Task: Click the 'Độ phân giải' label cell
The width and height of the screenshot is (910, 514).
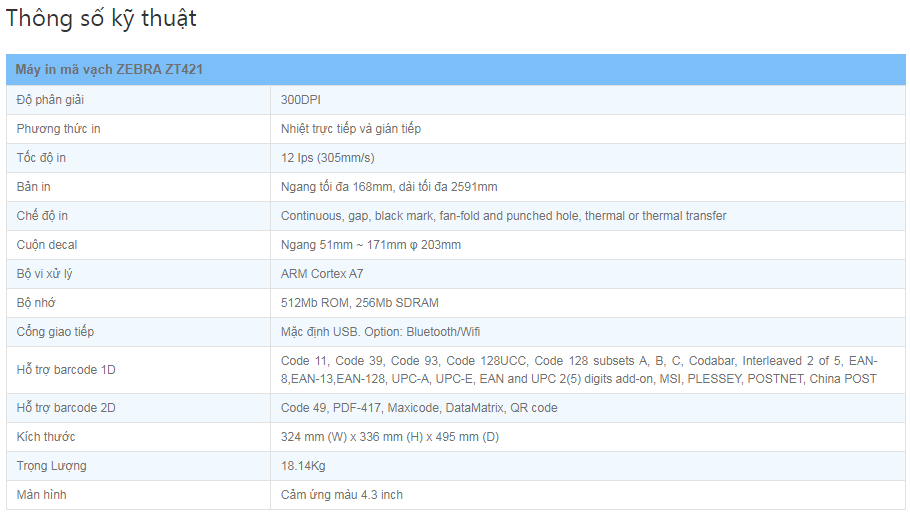Action: [x=52, y=100]
